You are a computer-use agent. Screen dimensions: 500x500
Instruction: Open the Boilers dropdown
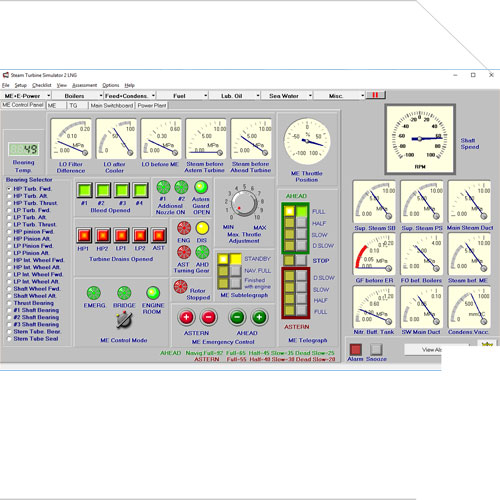78,96
